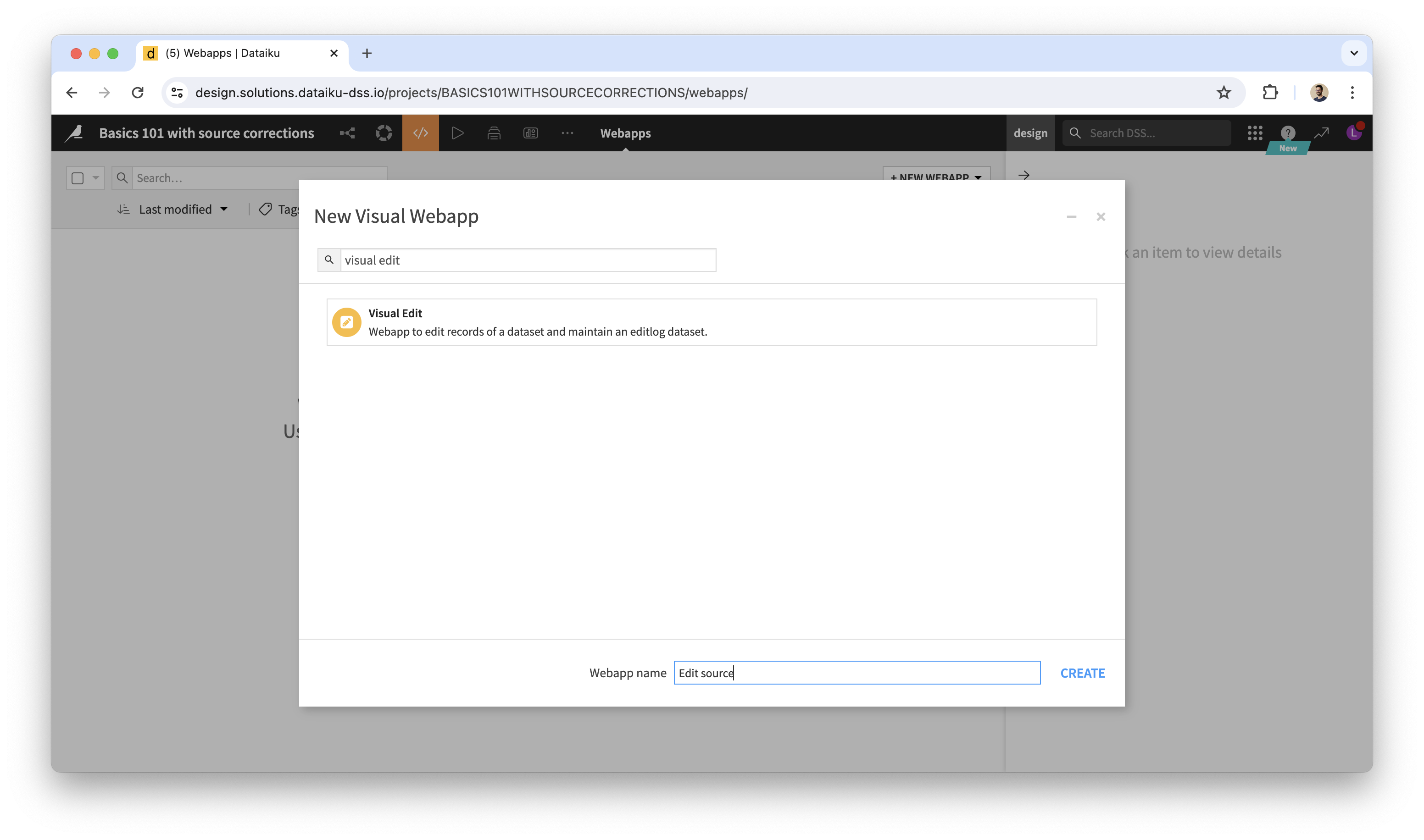Open the New Webapp dropdown button
Viewport: 1424px width, 840px height.
(x=936, y=177)
